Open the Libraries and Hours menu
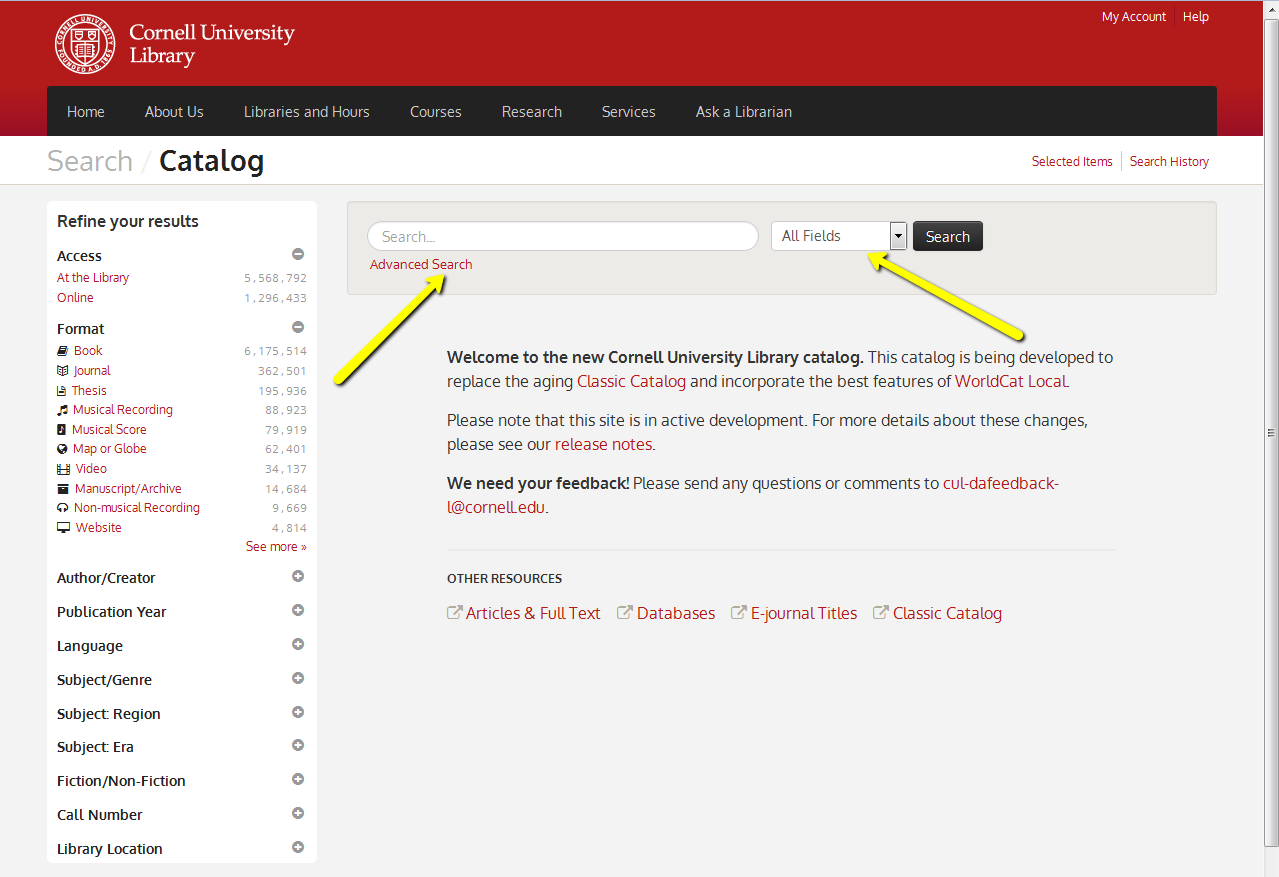Screen dimensions: 1279x877 [x=307, y=112]
